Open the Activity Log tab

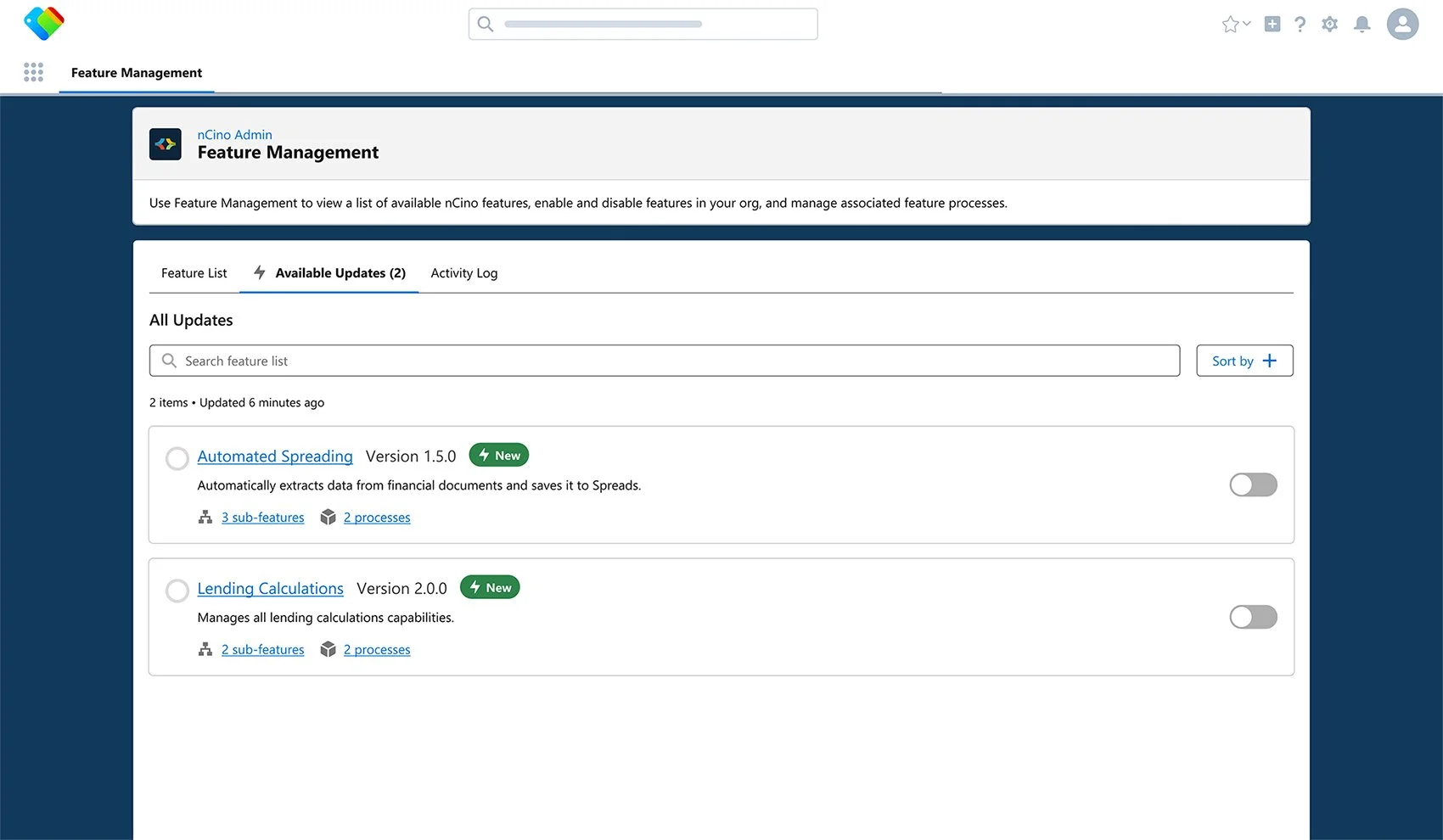click(464, 273)
